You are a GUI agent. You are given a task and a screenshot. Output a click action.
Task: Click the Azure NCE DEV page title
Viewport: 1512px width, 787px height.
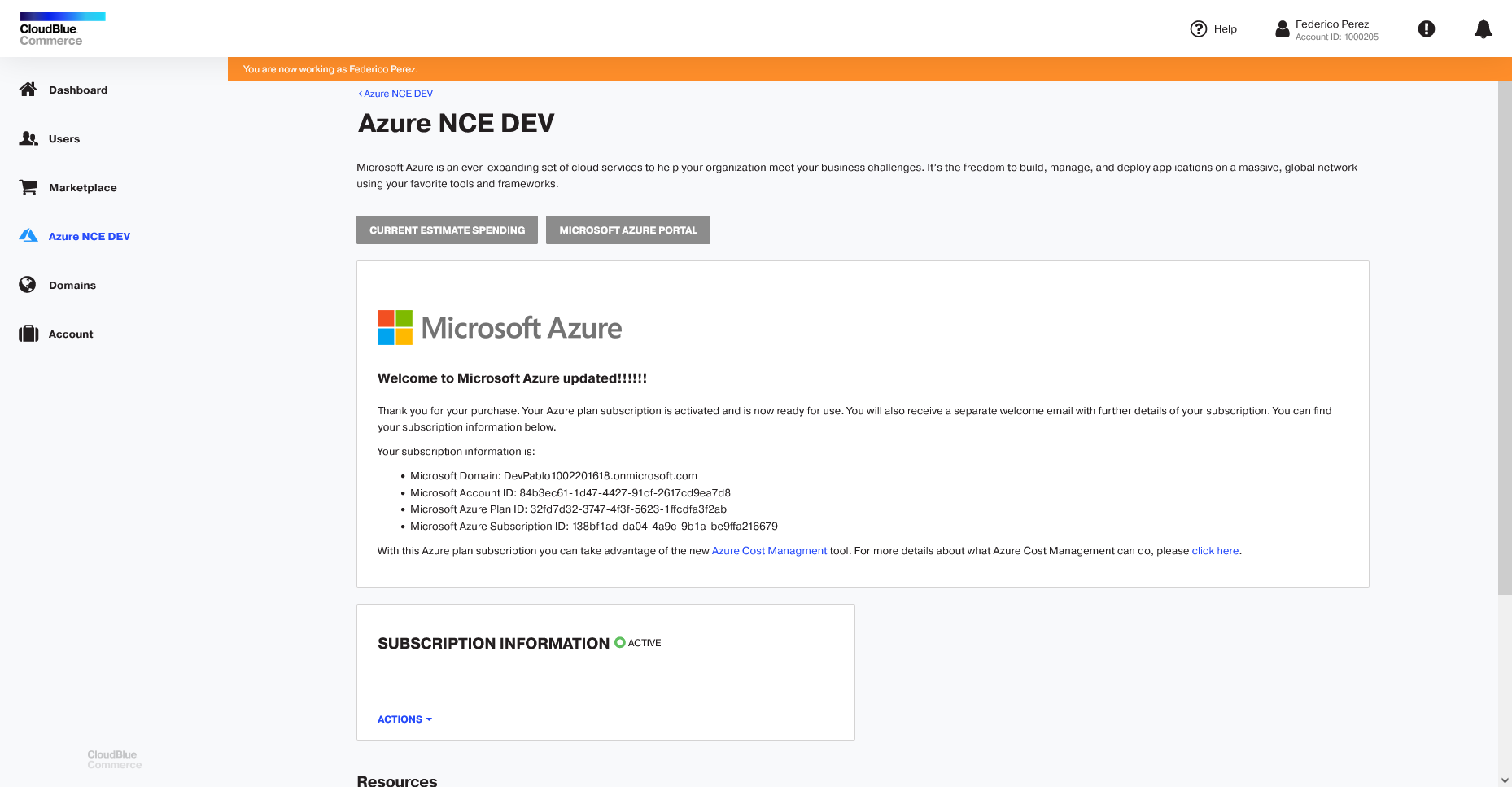coord(456,123)
